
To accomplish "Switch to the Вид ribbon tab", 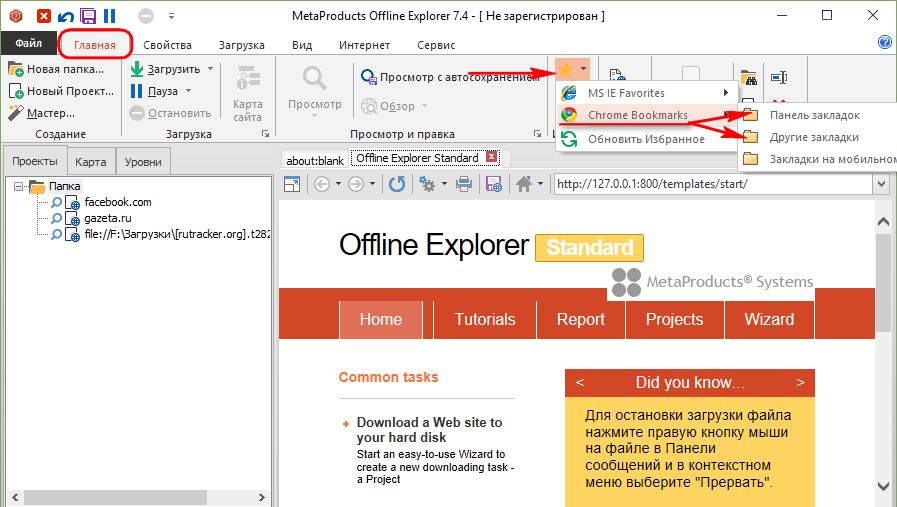I will tap(302, 45).
